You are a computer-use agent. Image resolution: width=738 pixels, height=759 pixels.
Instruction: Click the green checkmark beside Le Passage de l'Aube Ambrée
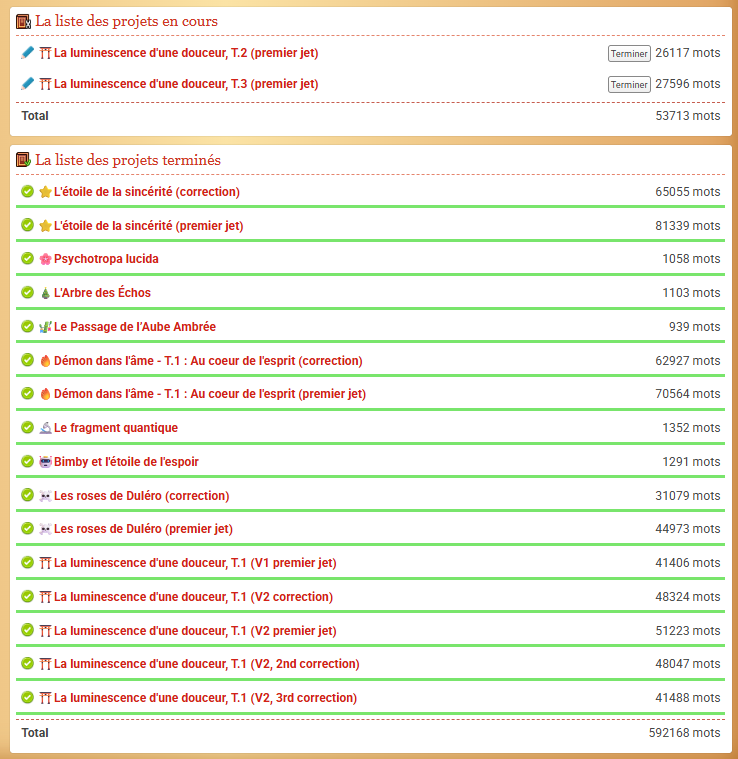click(x=27, y=327)
